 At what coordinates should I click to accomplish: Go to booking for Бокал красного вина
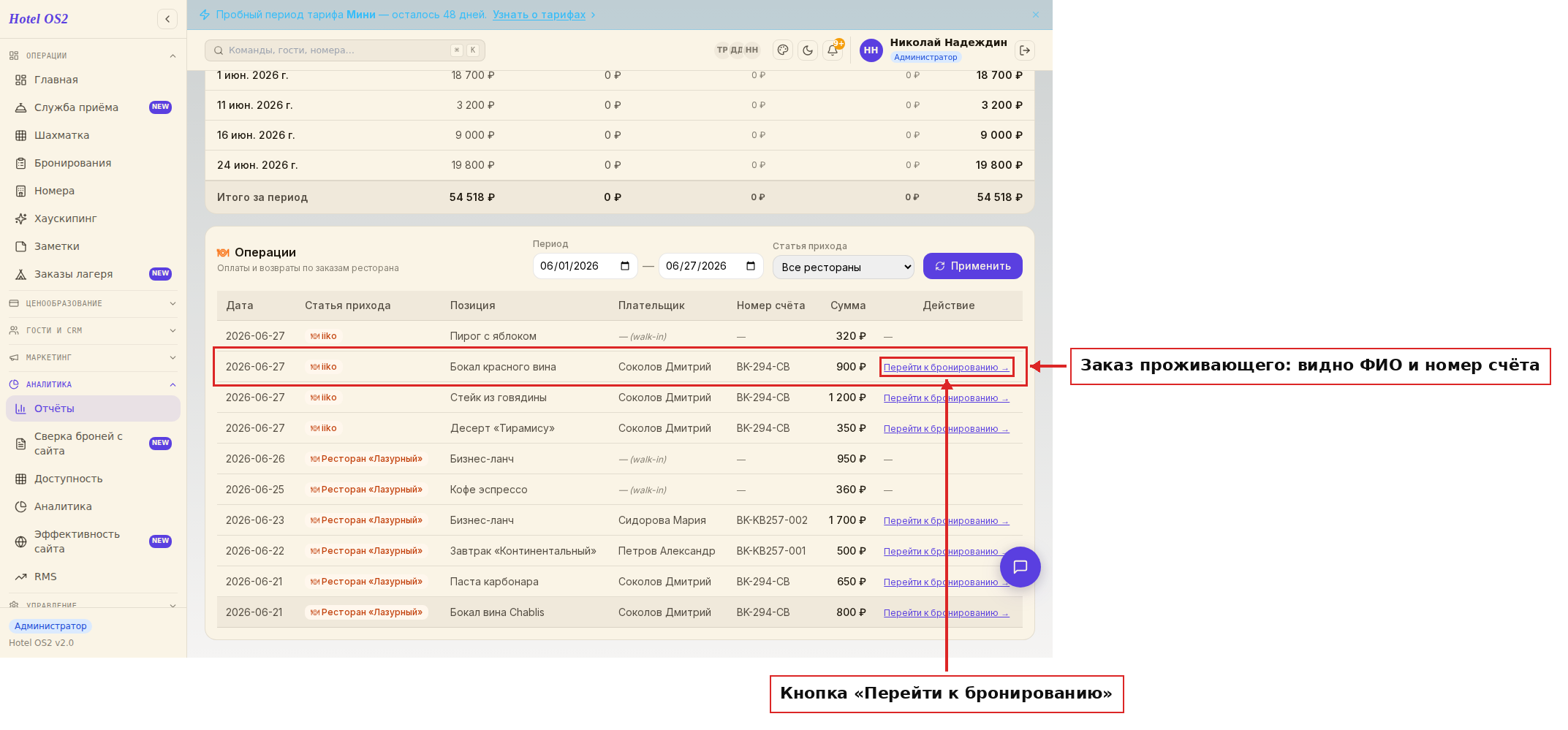[946, 368]
